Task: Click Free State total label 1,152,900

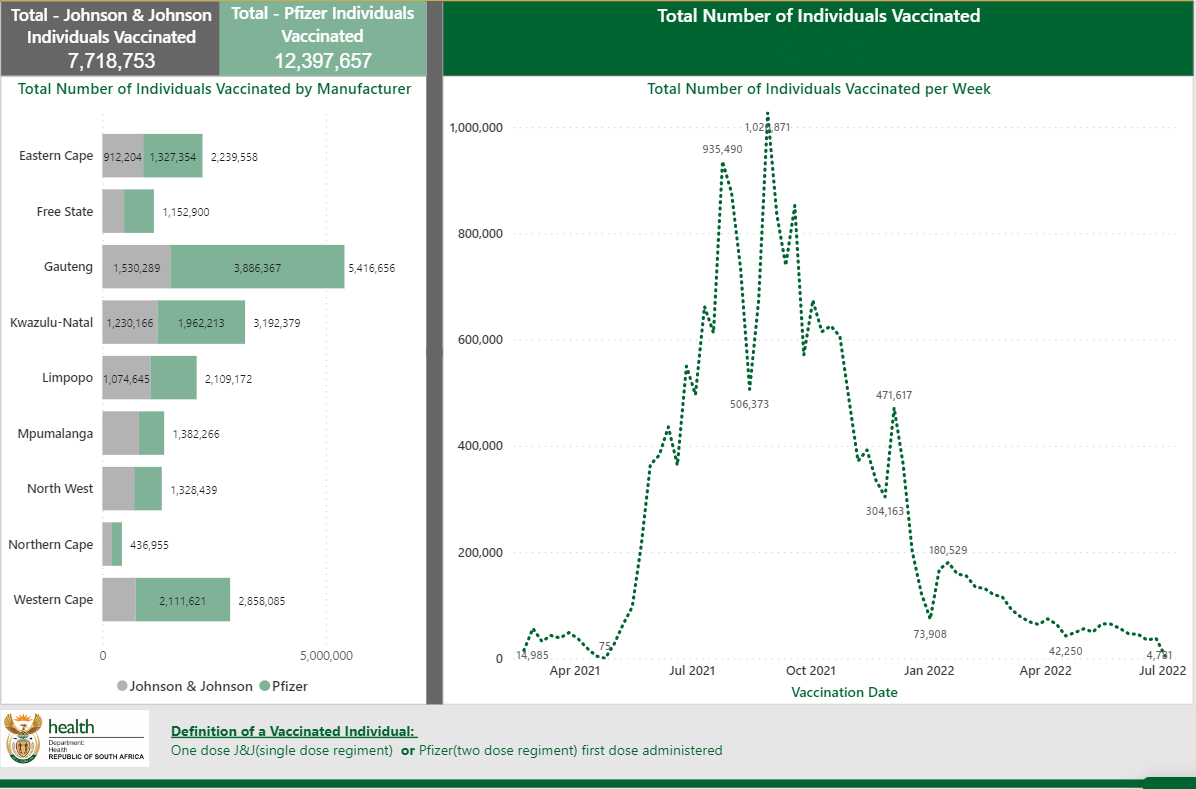Action: click(186, 212)
